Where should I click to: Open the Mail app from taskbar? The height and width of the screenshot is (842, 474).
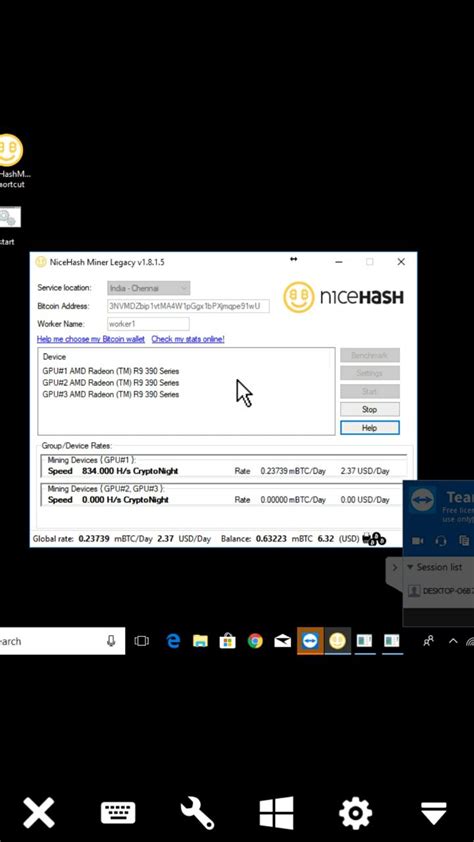tap(282, 641)
